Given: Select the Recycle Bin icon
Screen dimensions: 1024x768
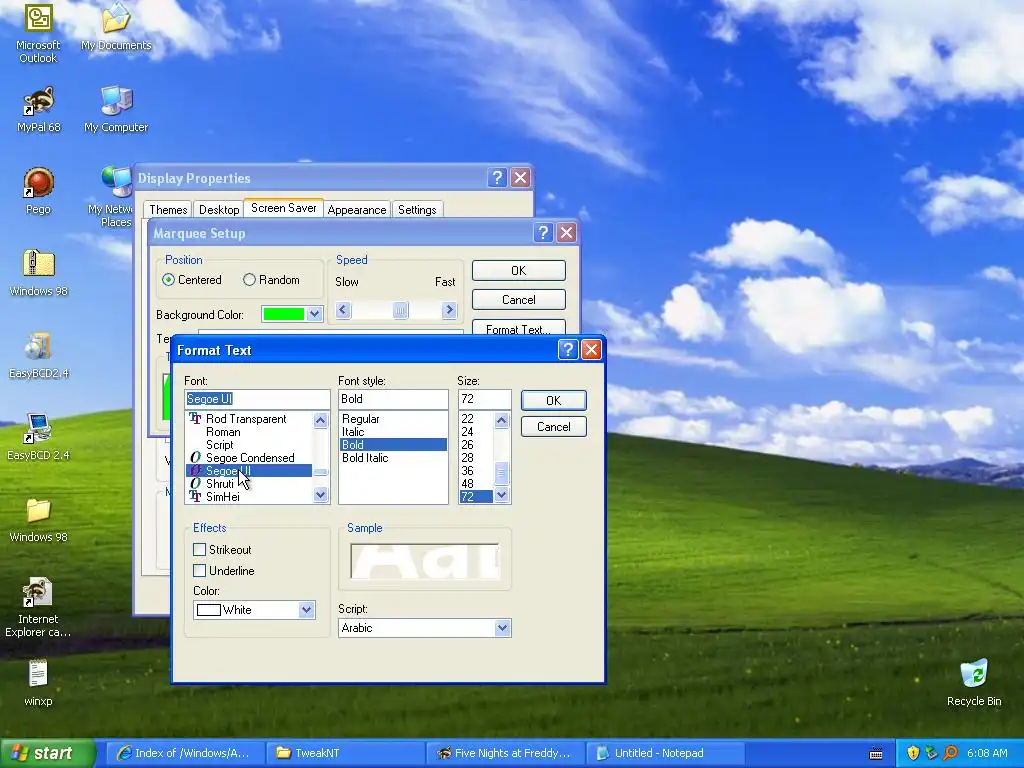Looking at the screenshot, I should (974, 683).
